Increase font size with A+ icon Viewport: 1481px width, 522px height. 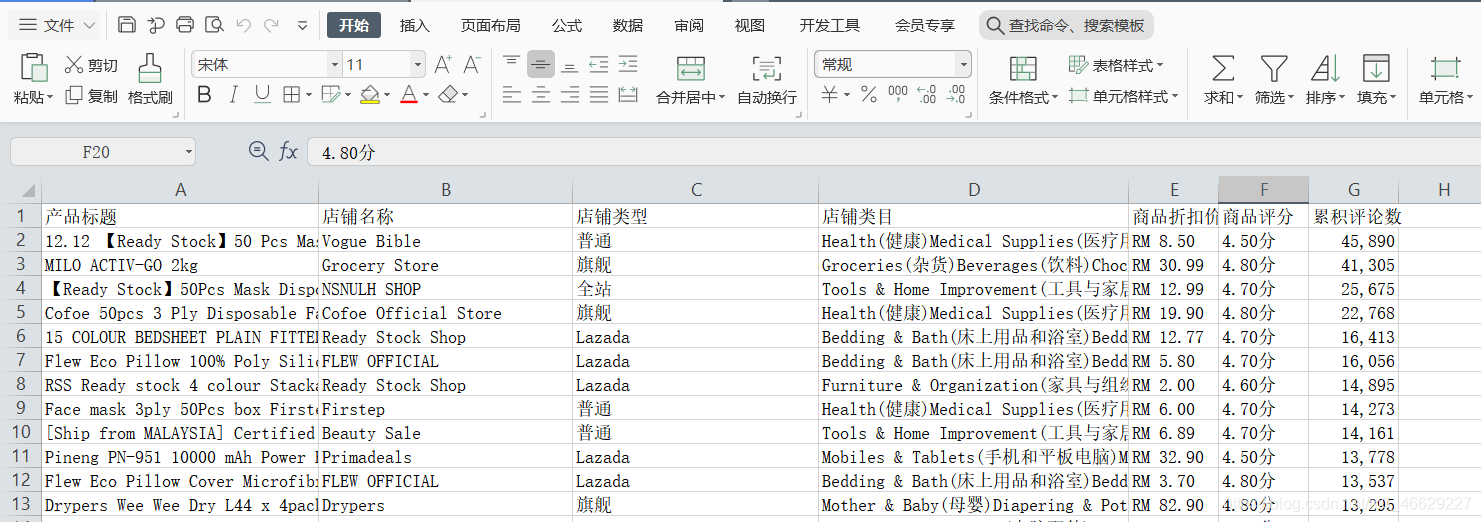pyautogui.click(x=443, y=65)
